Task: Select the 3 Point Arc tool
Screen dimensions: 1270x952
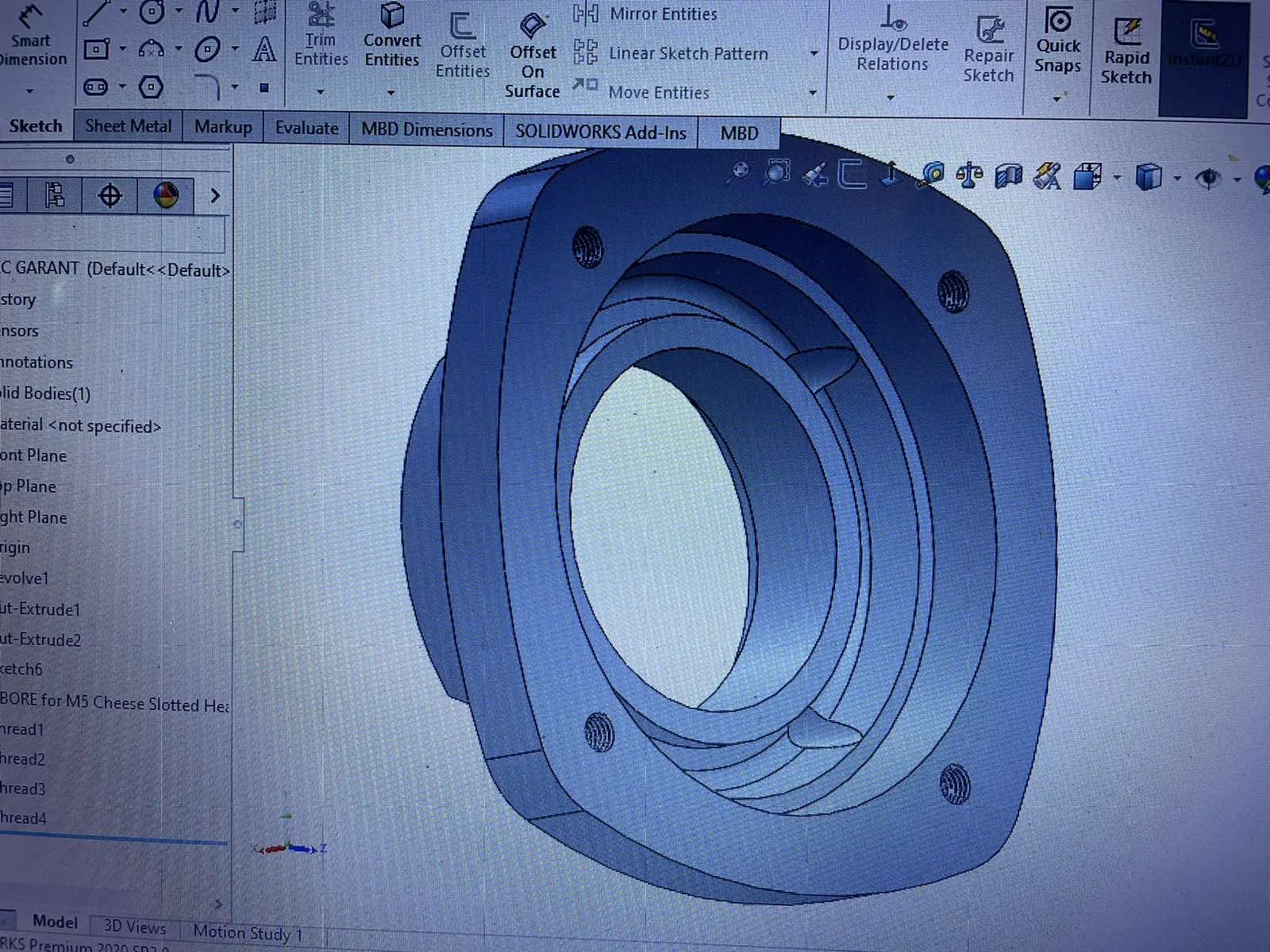Action: pyautogui.click(x=151, y=50)
